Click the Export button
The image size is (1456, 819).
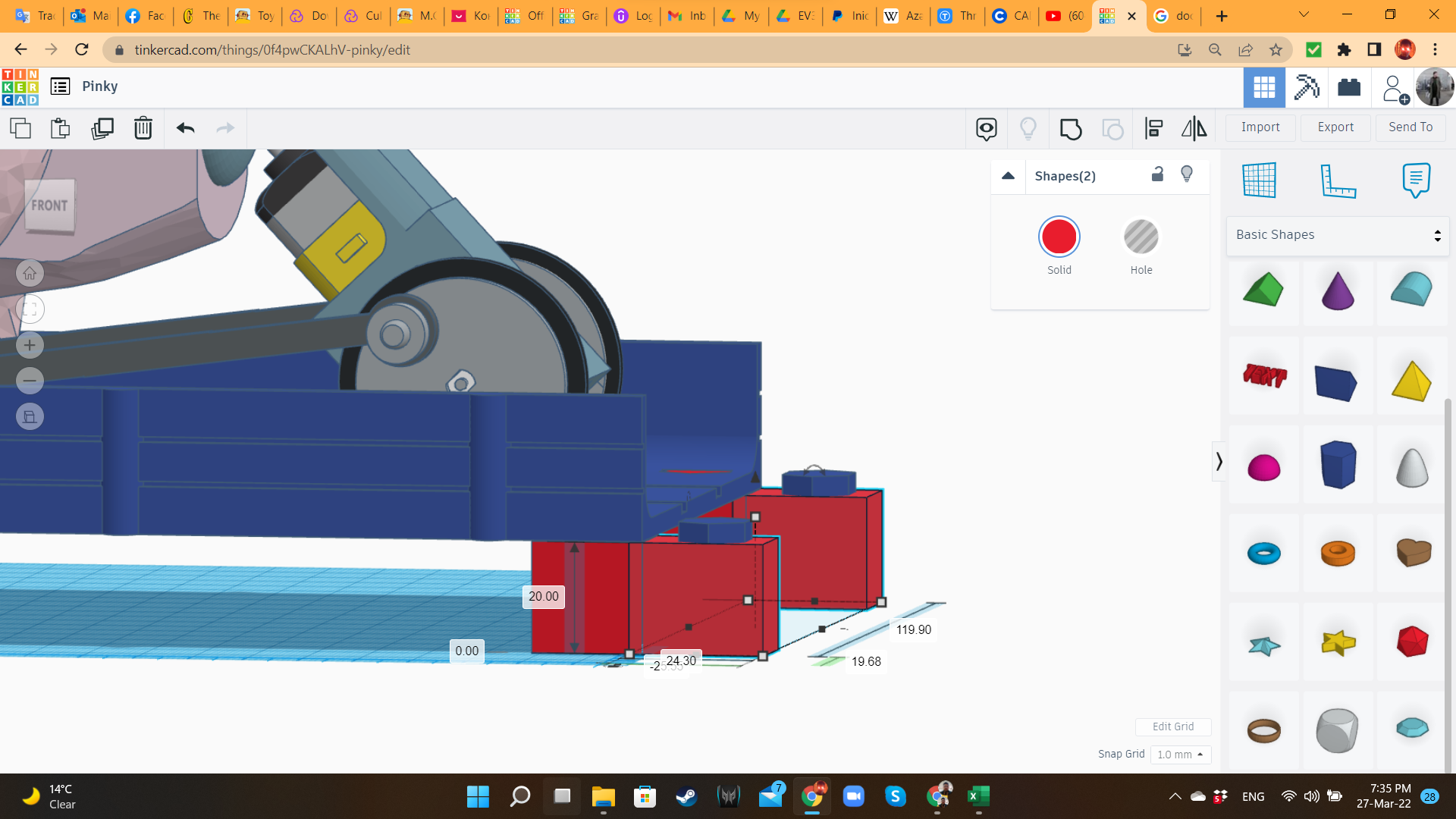pos(1335,127)
